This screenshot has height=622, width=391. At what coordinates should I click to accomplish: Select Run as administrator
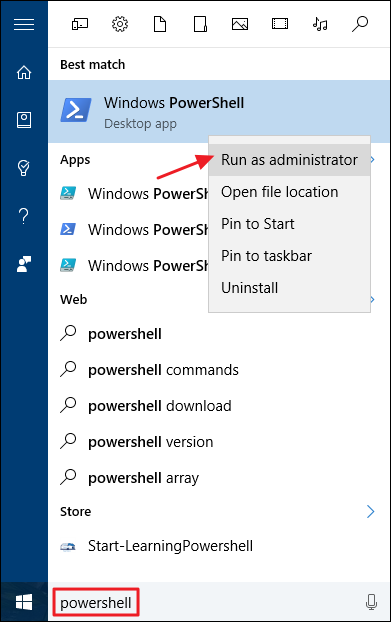[x=289, y=160]
